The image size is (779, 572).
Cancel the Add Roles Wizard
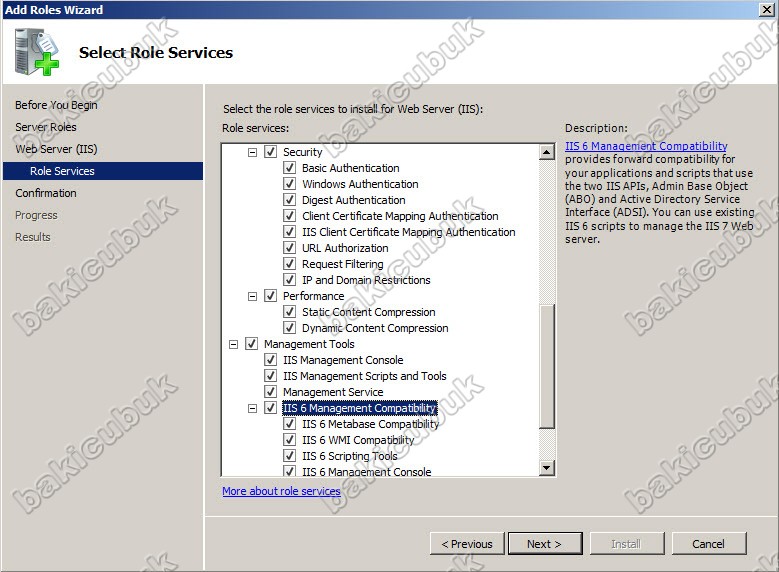(709, 544)
